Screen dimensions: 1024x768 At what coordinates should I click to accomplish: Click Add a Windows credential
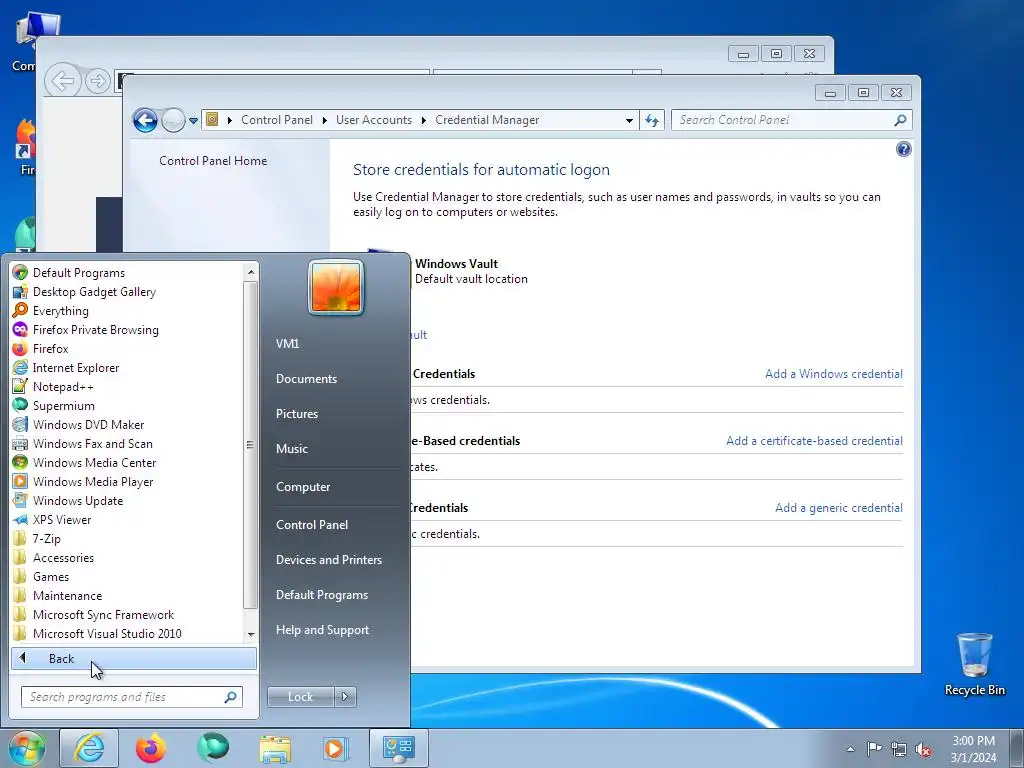[833, 374]
